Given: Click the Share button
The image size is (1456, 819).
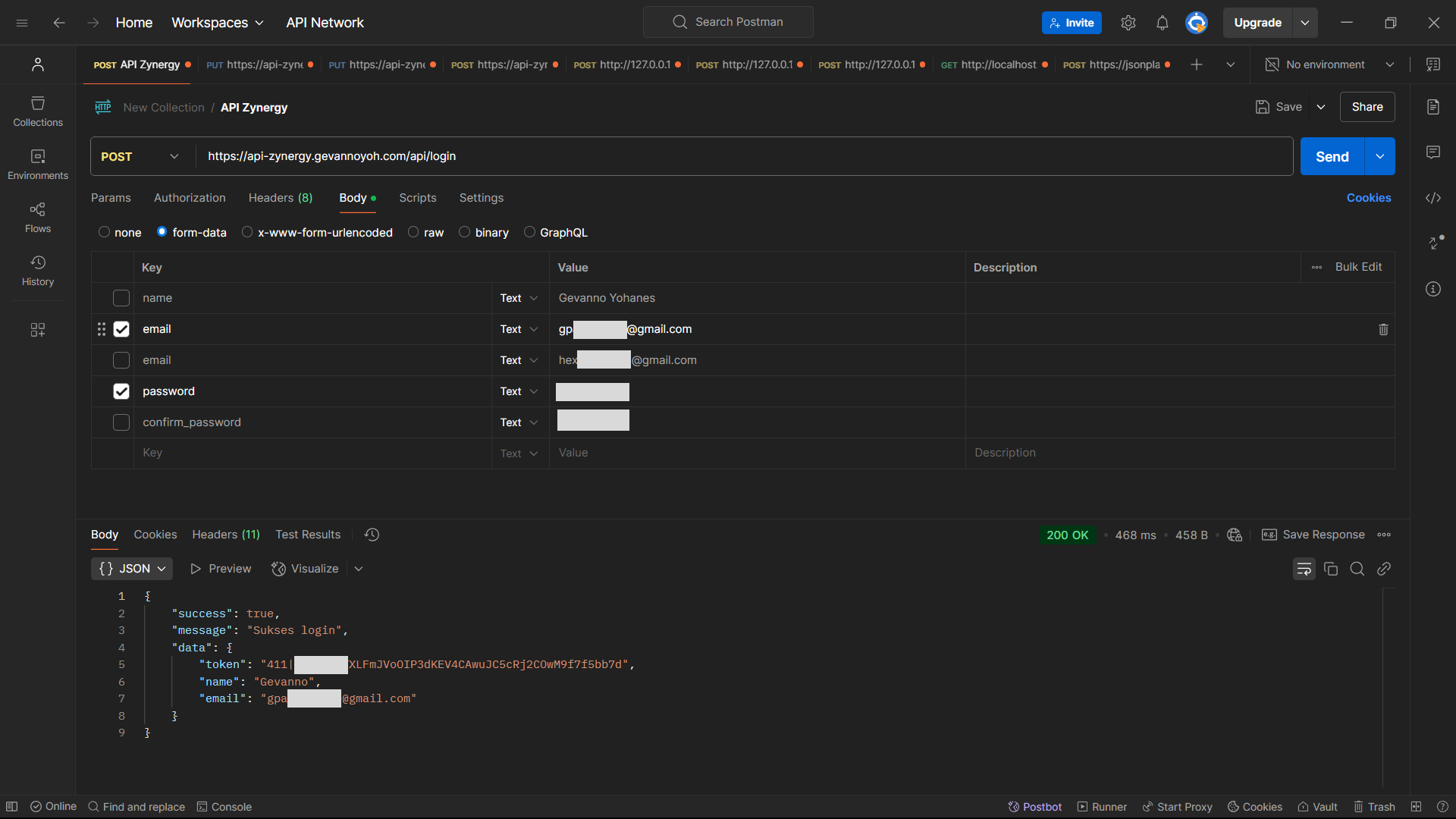Looking at the screenshot, I should coord(1367,107).
